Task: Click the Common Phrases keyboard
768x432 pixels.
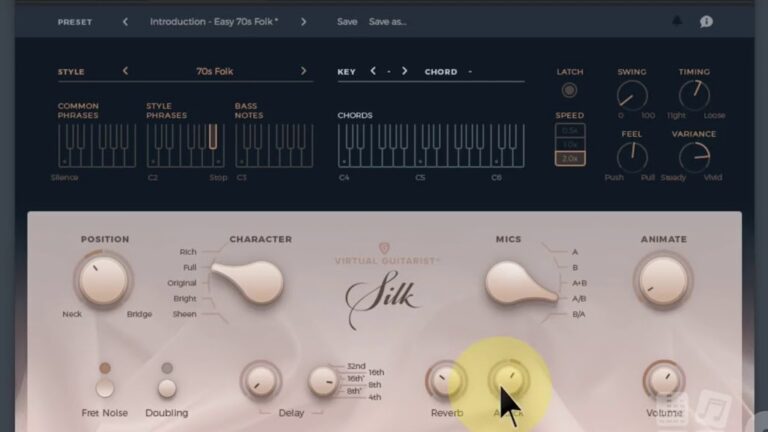Action: [x=97, y=145]
